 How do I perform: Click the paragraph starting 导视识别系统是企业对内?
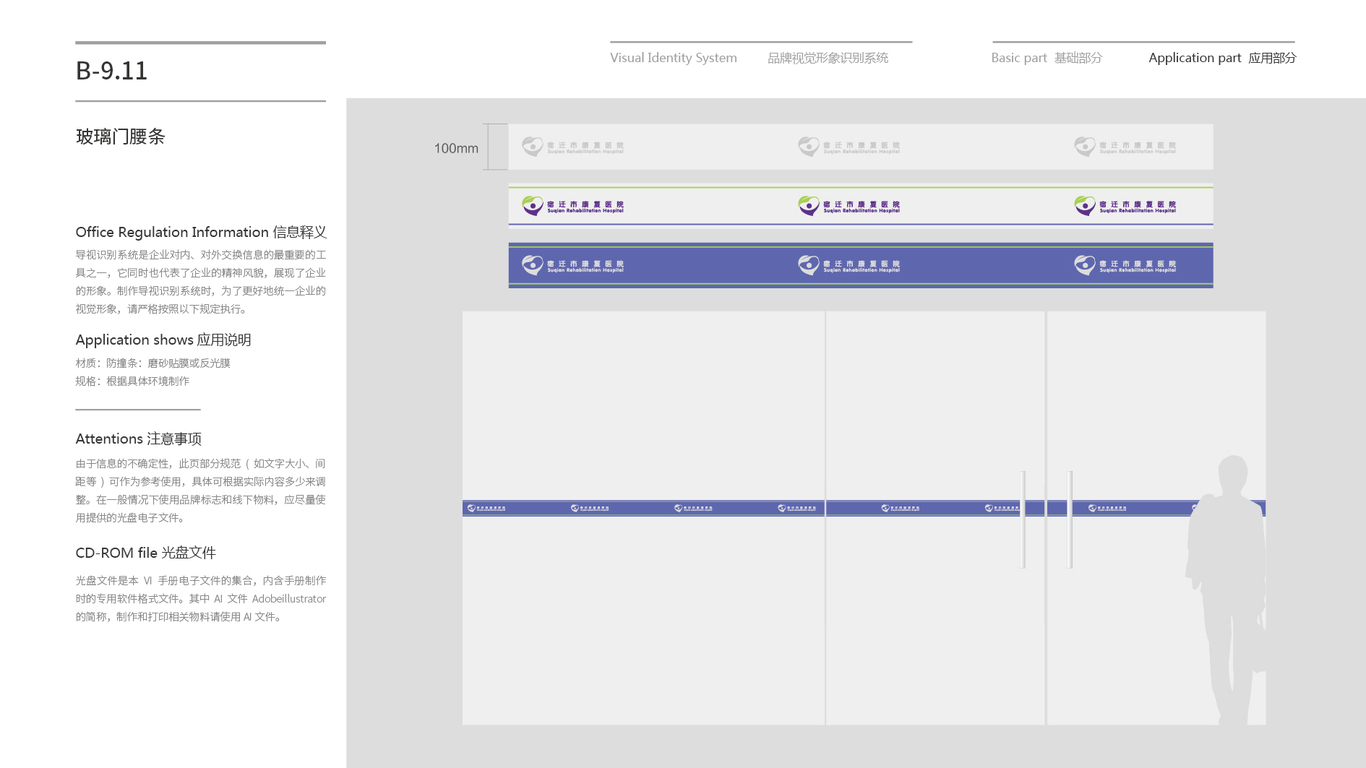(201, 282)
